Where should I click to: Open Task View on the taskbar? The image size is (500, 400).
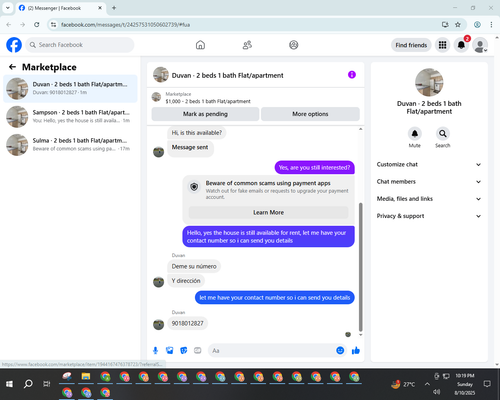click(47, 384)
